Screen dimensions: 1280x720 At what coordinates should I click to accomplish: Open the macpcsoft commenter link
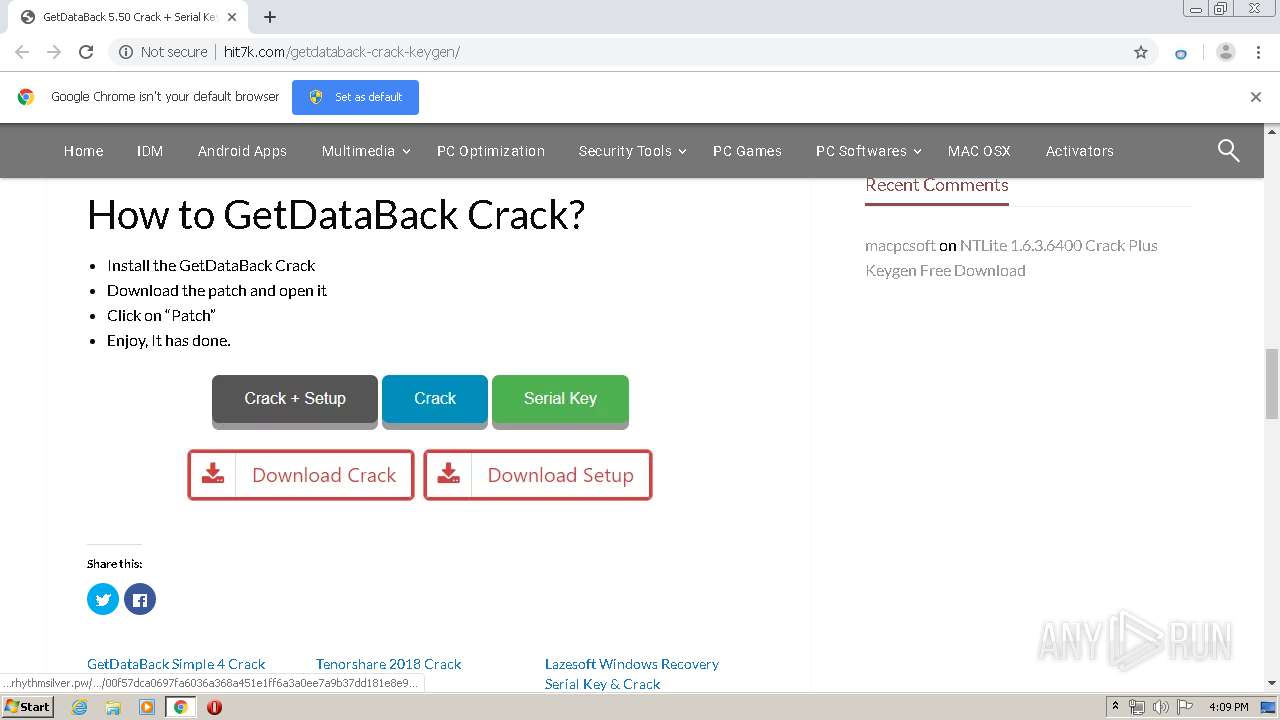coord(900,245)
